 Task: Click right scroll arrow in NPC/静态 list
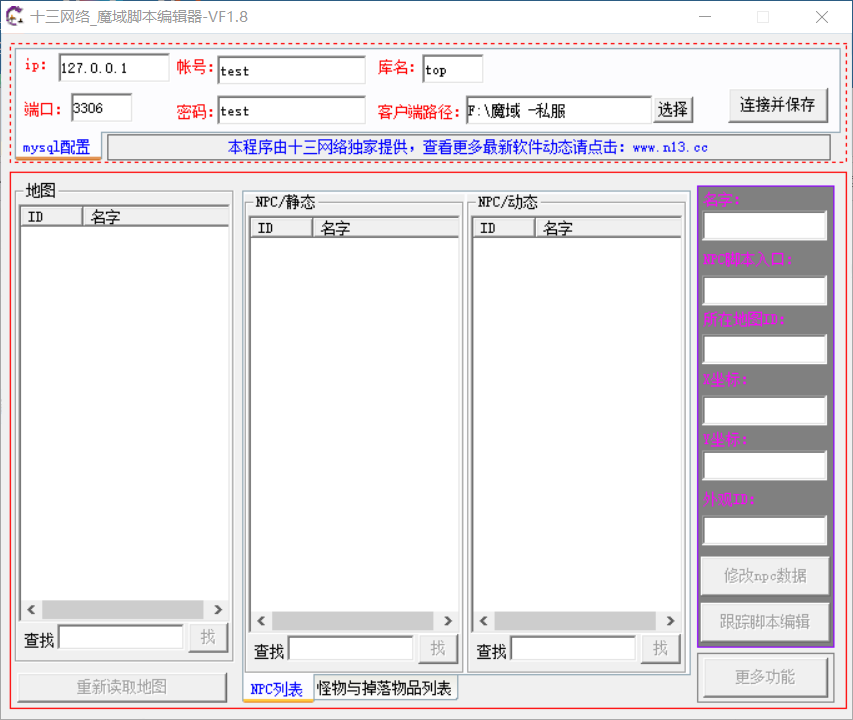tap(448, 621)
